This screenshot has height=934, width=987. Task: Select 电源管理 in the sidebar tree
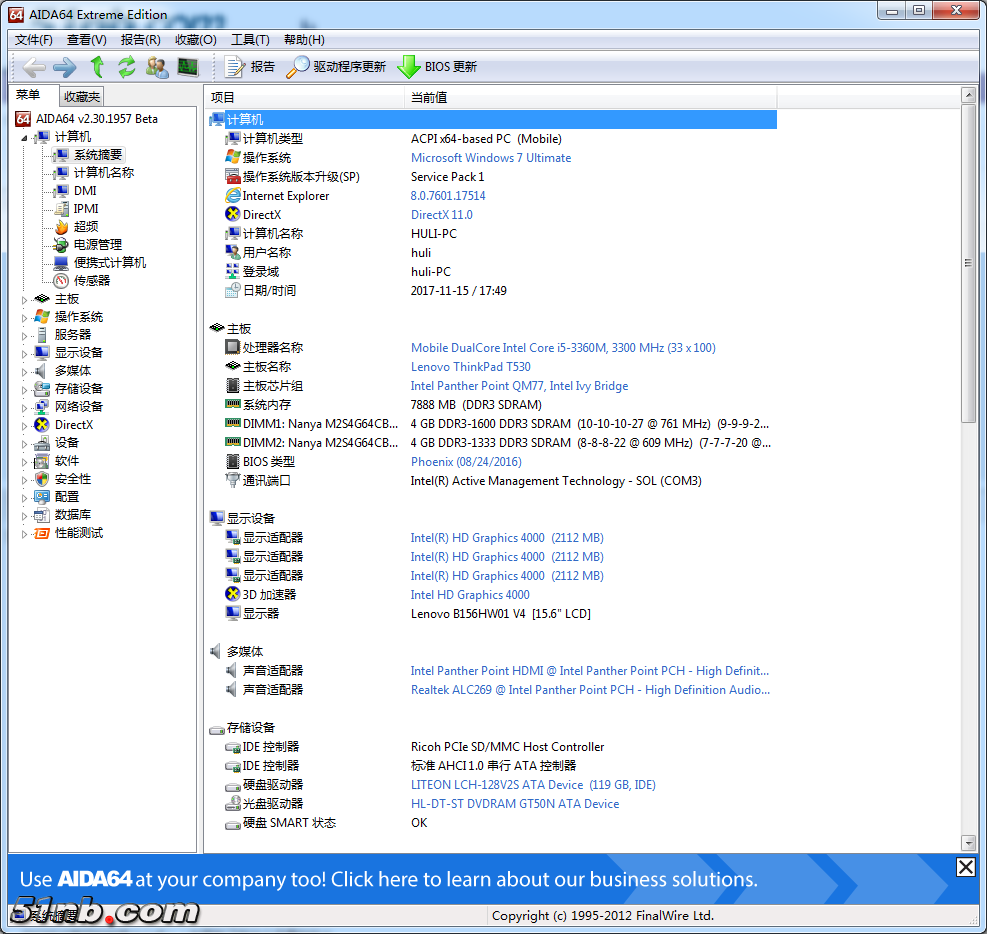[x=98, y=245]
